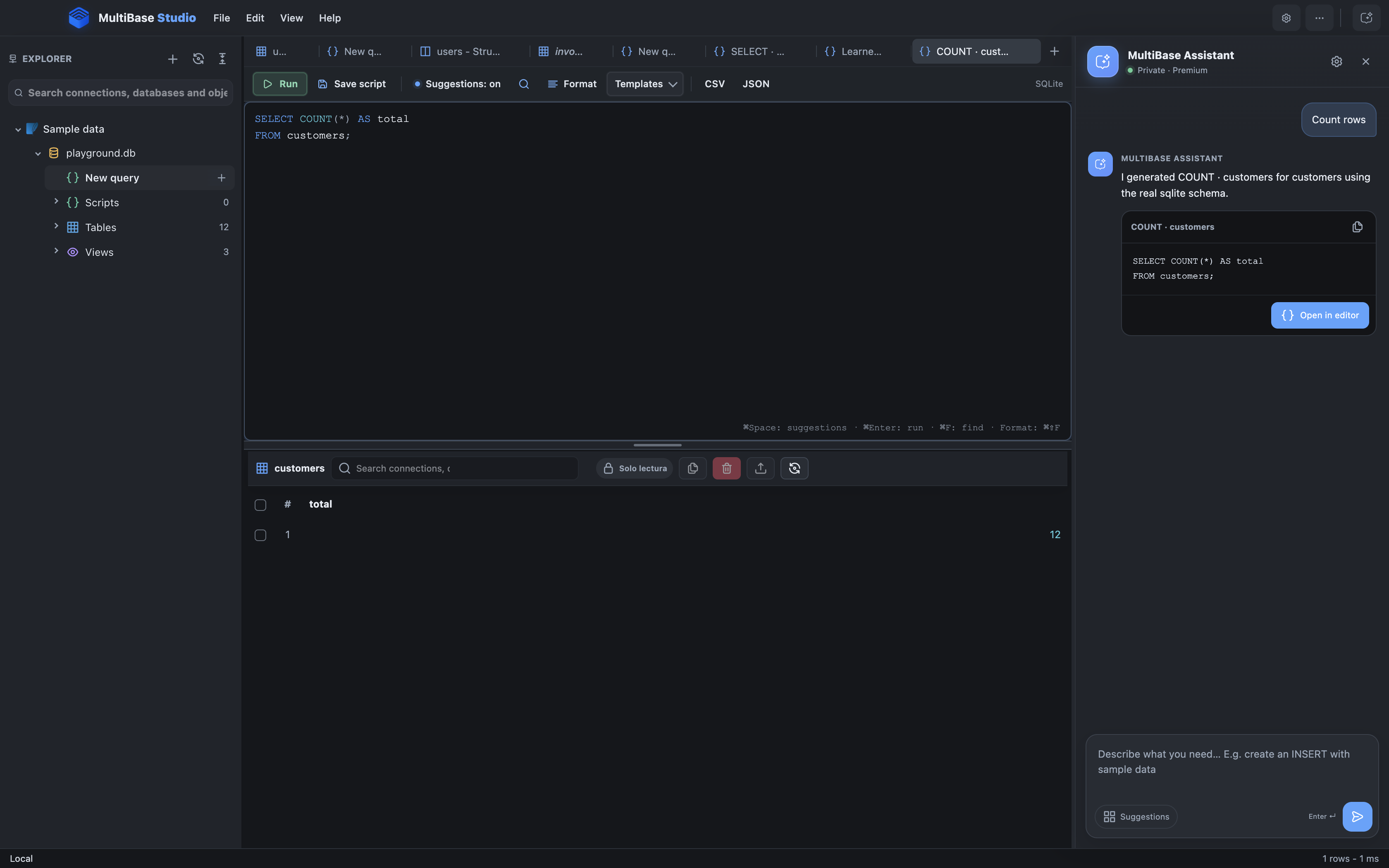This screenshot has height=868, width=1389.
Task: Send the assistant message
Action: click(x=1358, y=816)
